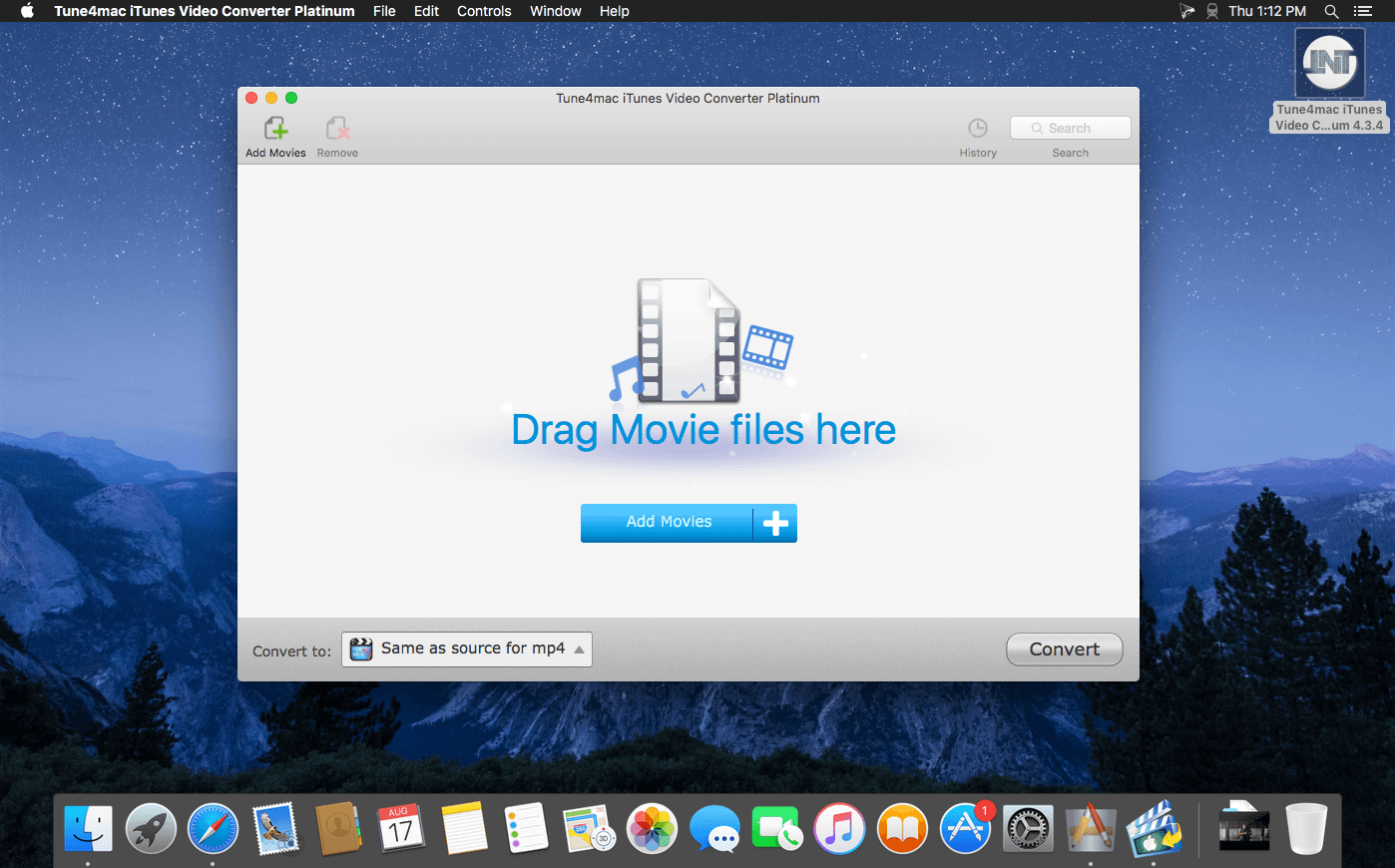Open Contacts from the Dock
This screenshot has height=868, width=1395.
[x=338, y=829]
